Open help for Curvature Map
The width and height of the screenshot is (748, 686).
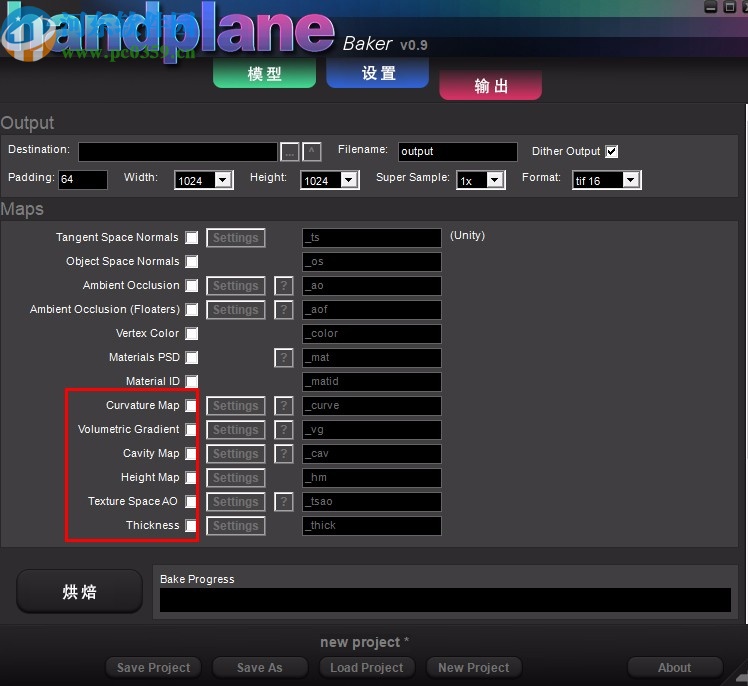tap(284, 405)
